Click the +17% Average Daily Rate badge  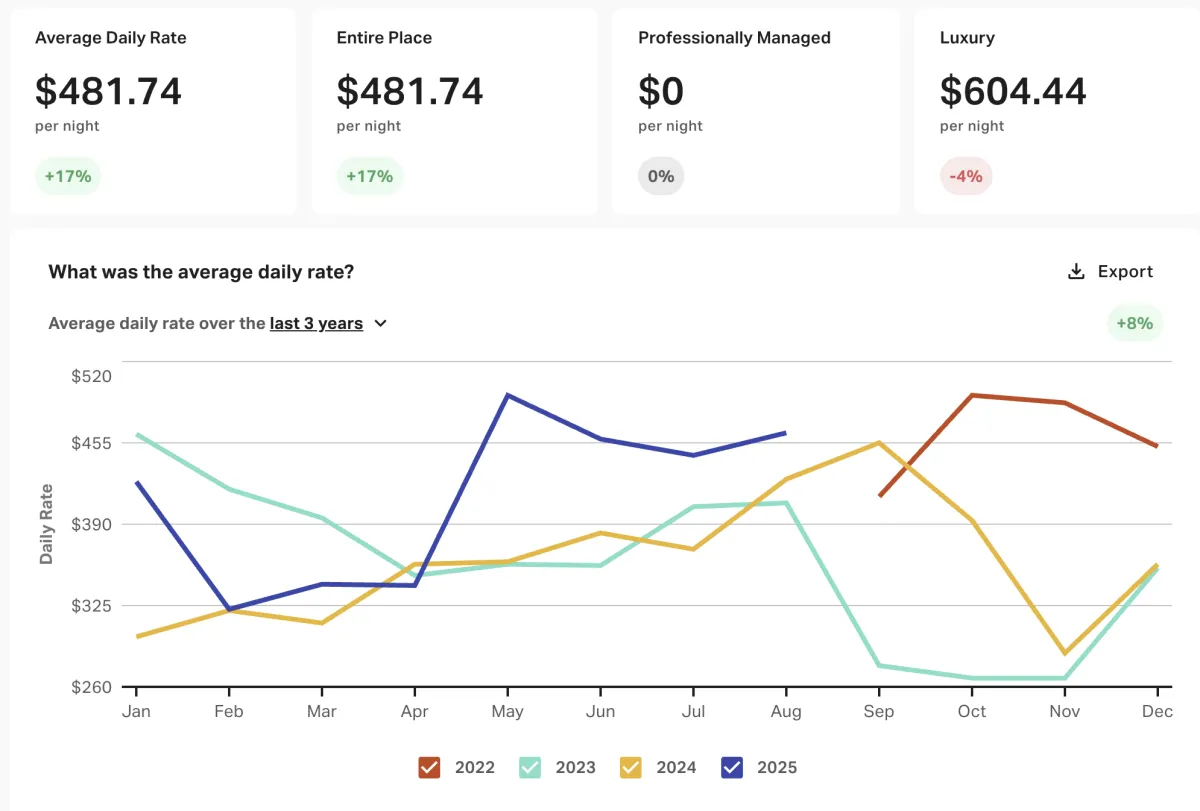[68, 177]
